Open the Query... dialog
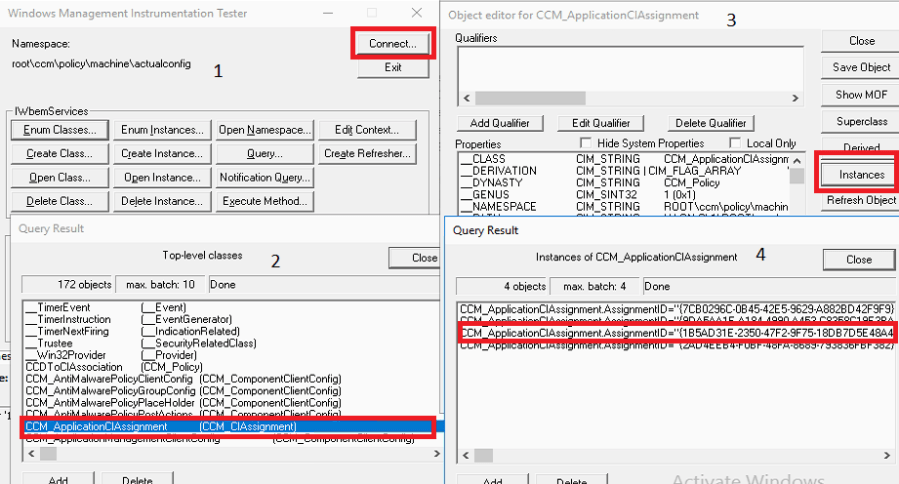The image size is (899, 484). [265, 154]
